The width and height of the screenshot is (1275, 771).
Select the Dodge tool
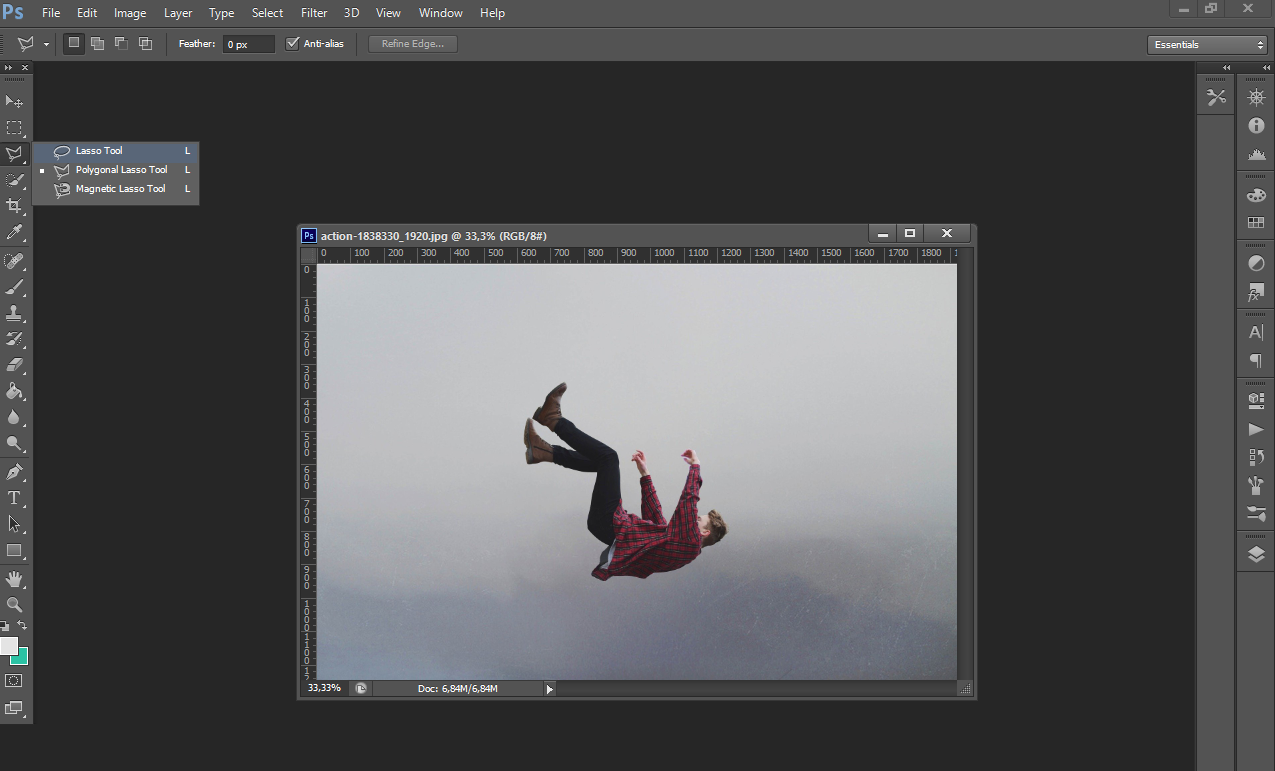click(x=14, y=443)
